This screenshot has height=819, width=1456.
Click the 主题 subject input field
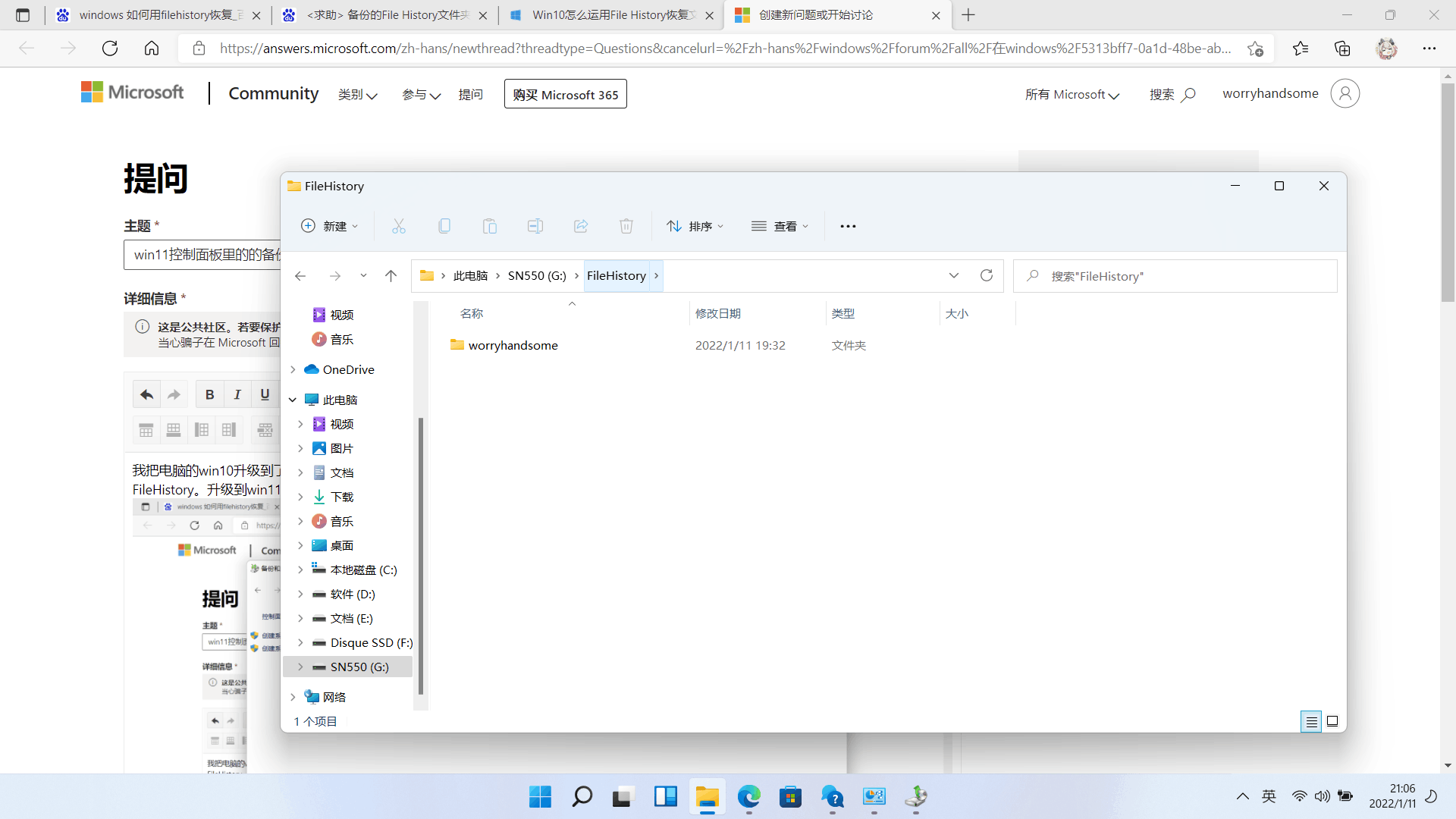(x=202, y=255)
